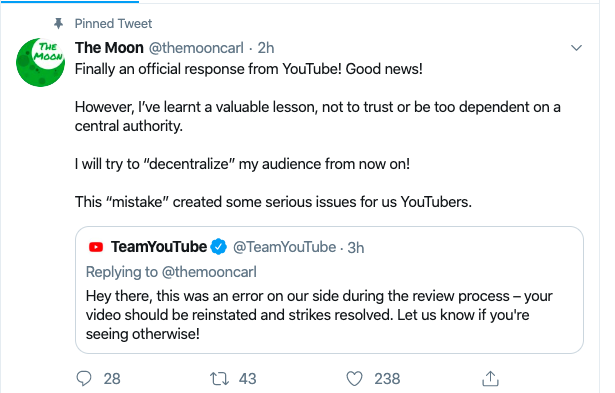The width and height of the screenshot is (615, 393).
Task: Click the @TeamYouTube handle
Action: pos(284,247)
